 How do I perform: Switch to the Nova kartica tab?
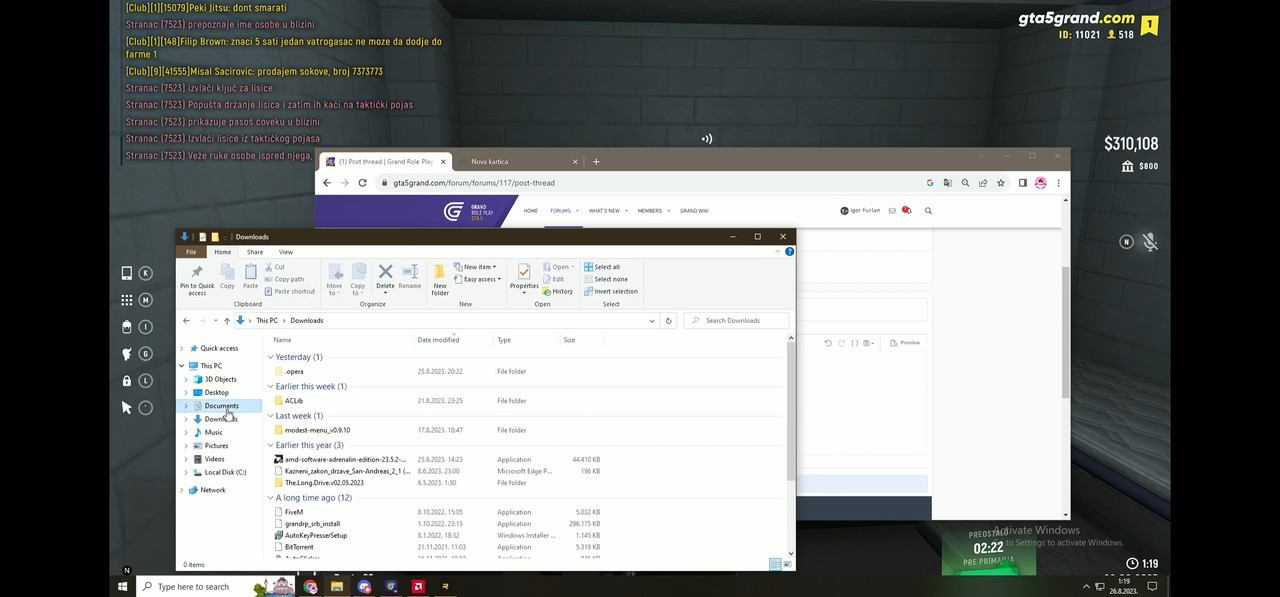[x=518, y=161]
